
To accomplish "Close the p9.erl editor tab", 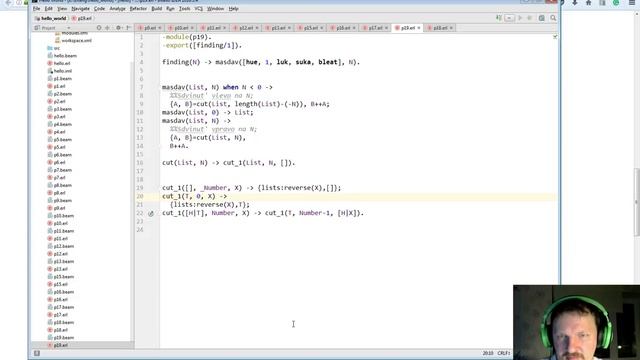I will tap(160, 28).
